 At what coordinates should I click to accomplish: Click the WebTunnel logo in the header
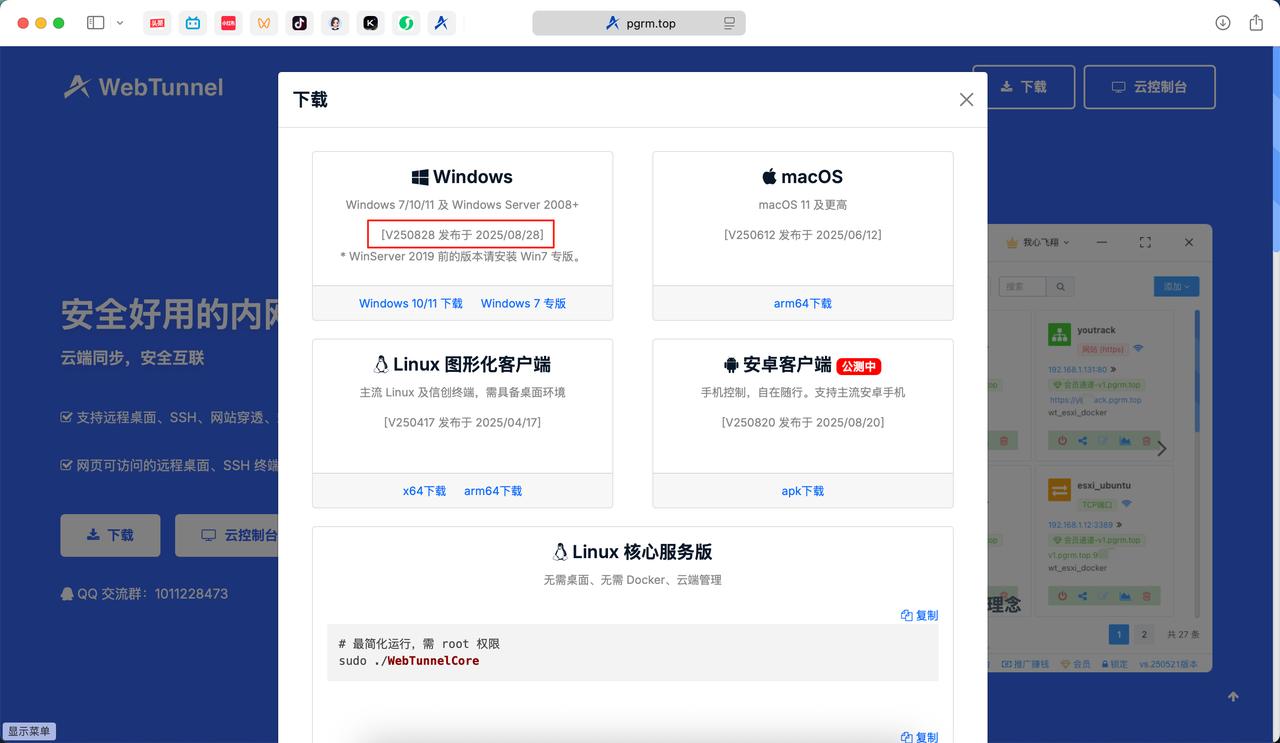click(x=143, y=87)
